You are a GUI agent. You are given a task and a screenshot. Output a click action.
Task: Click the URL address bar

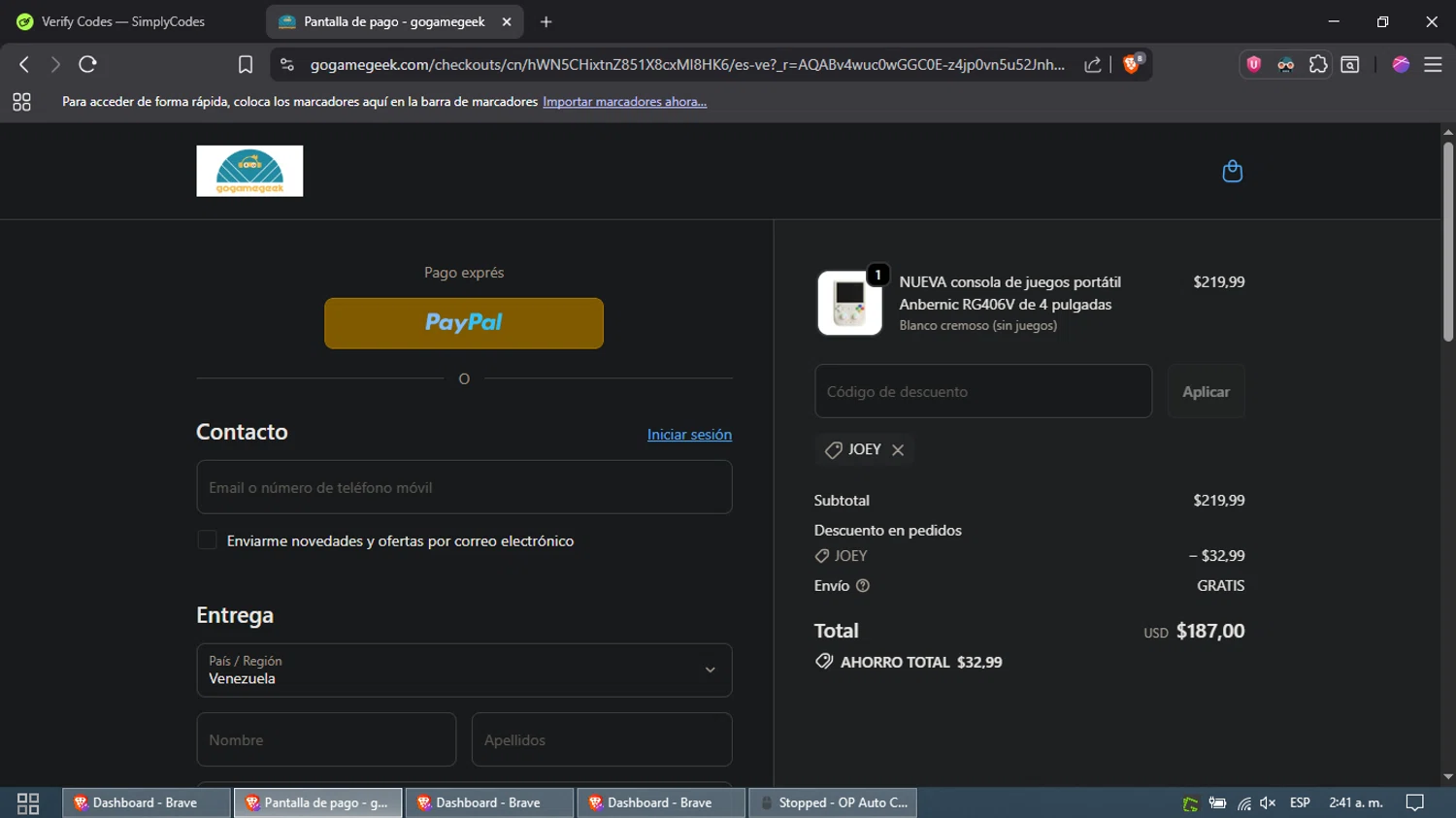[687, 64]
